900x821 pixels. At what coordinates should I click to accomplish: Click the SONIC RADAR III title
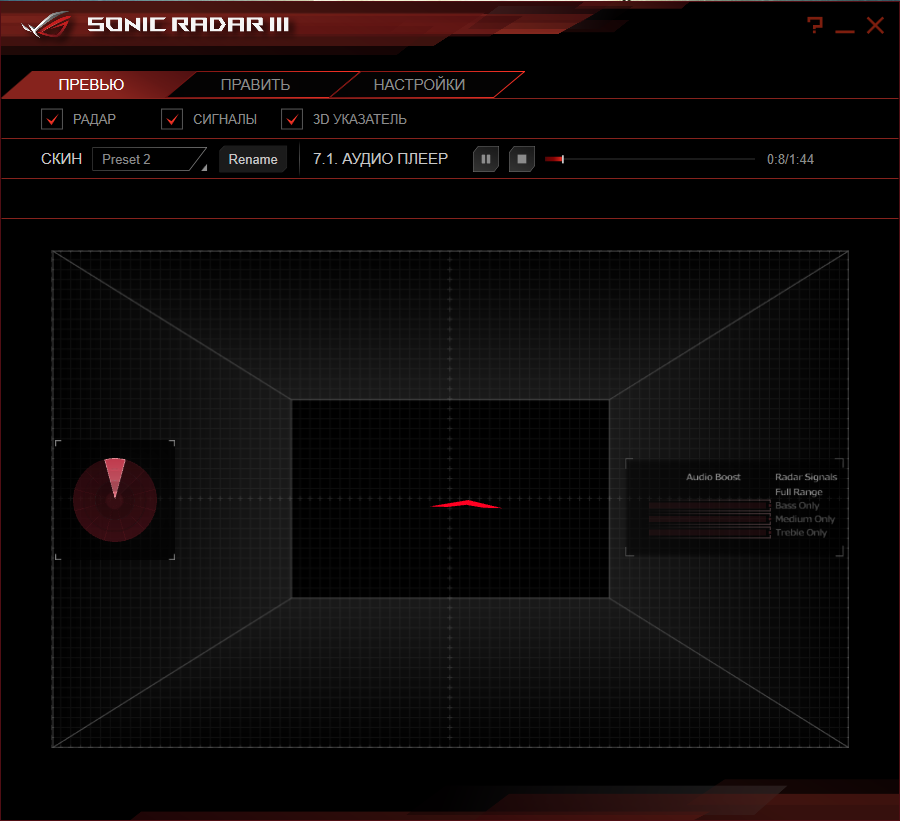pos(188,25)
